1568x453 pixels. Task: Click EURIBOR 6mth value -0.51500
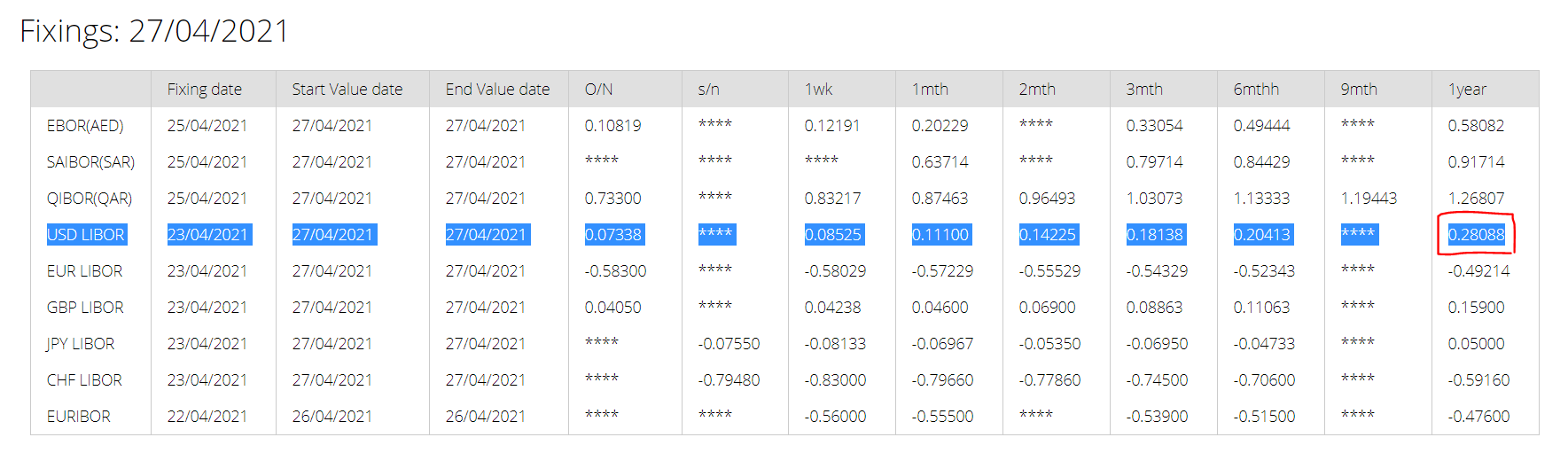(x=1264, y=417)
